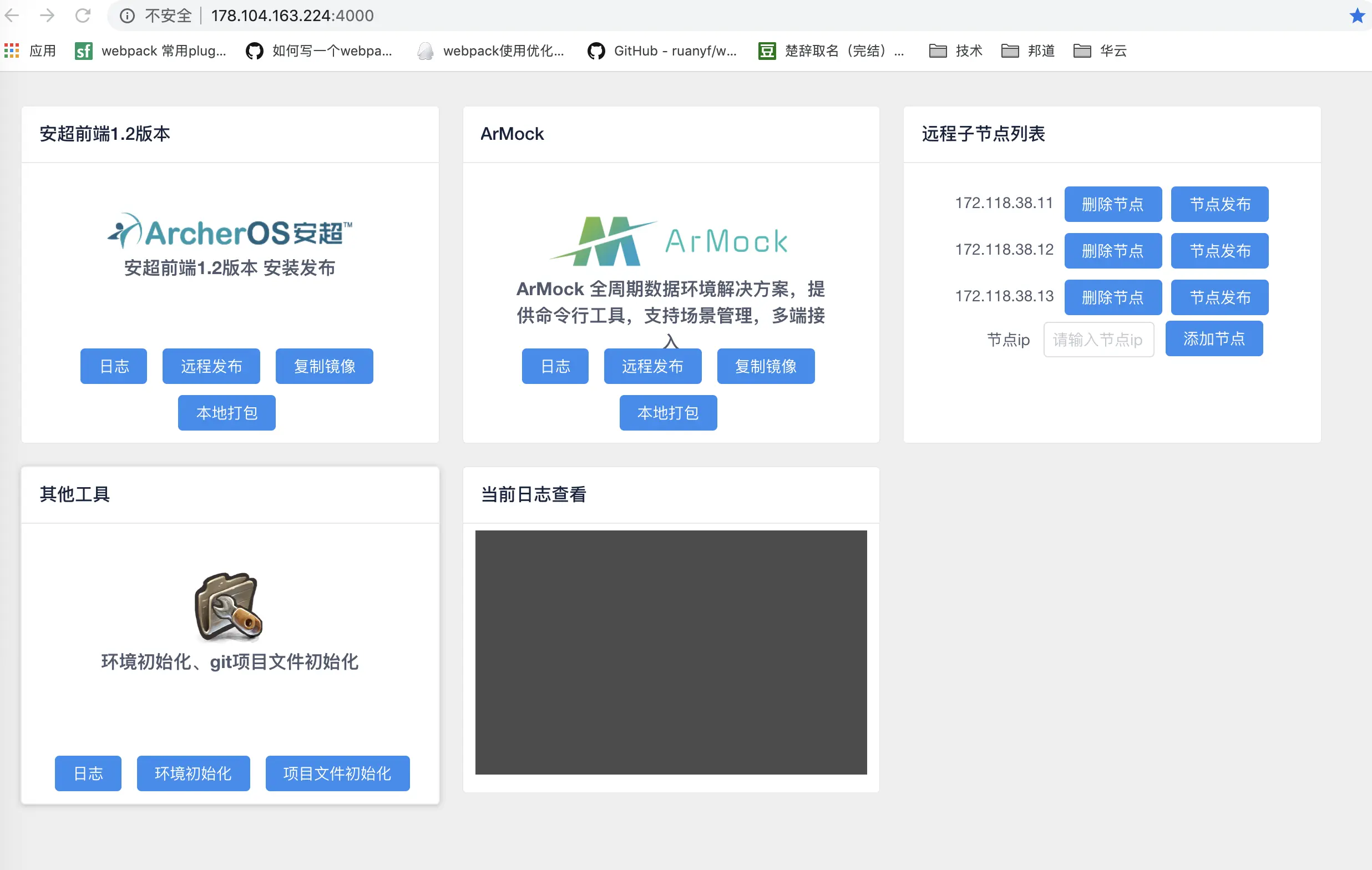This screenshot has width=1372, height=870.
Task: Open the 华云 bookmark folder
Action: tap(1100, 50)
